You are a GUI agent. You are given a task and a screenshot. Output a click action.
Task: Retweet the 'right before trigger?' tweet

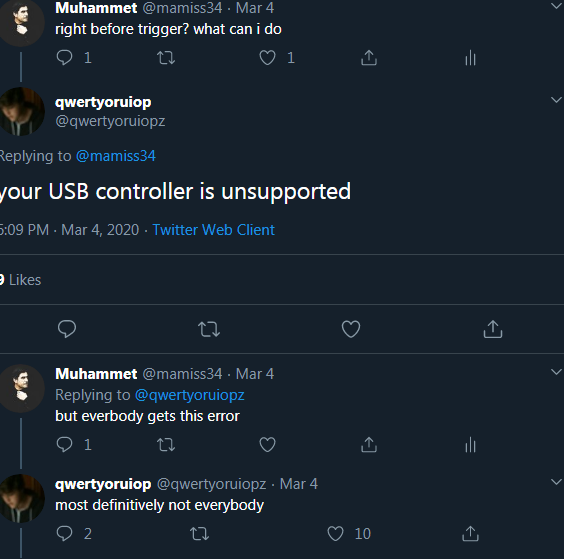pos(166,58)
